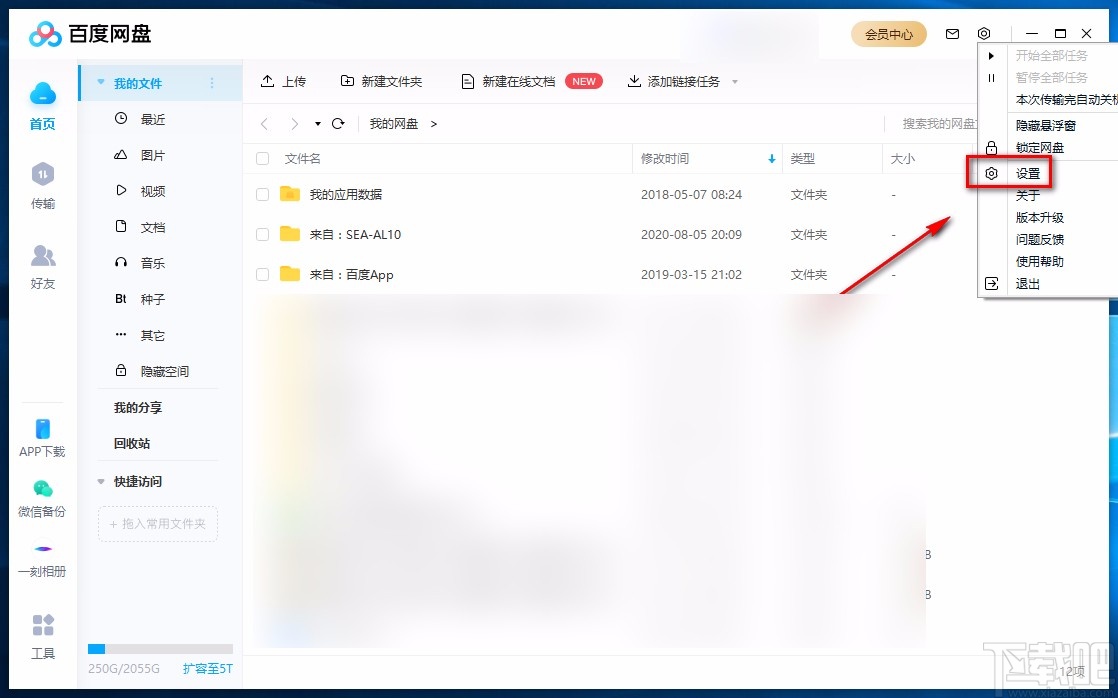Open the 音乐 music category
This screenshot has height=698, width=1118.
coord(151,263)
